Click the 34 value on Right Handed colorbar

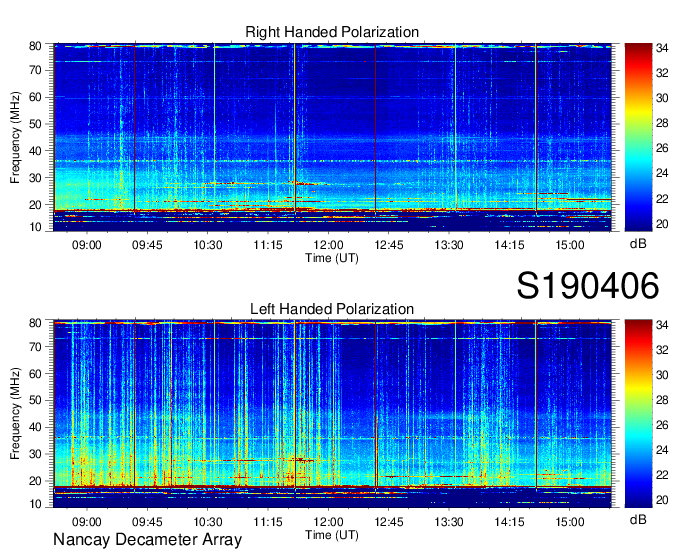(662, 48)
